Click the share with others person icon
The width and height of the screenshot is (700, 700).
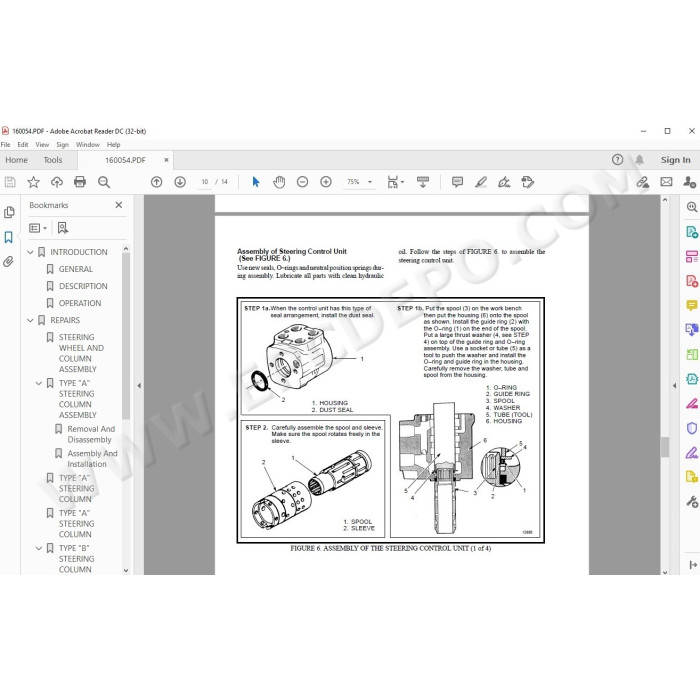coord(689,182)
